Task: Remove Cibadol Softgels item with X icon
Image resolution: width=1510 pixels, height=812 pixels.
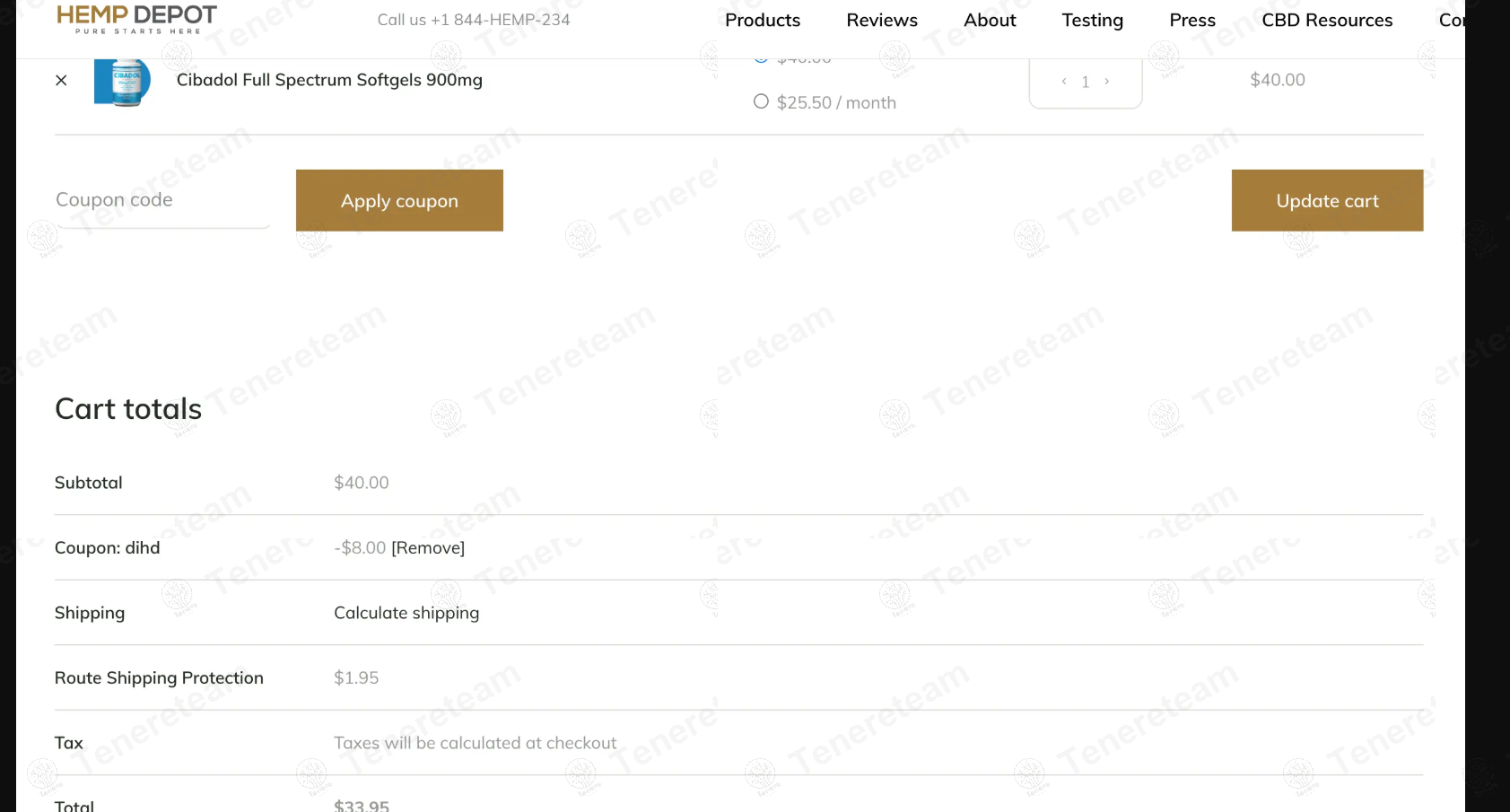Action: [x=61, y=80]
